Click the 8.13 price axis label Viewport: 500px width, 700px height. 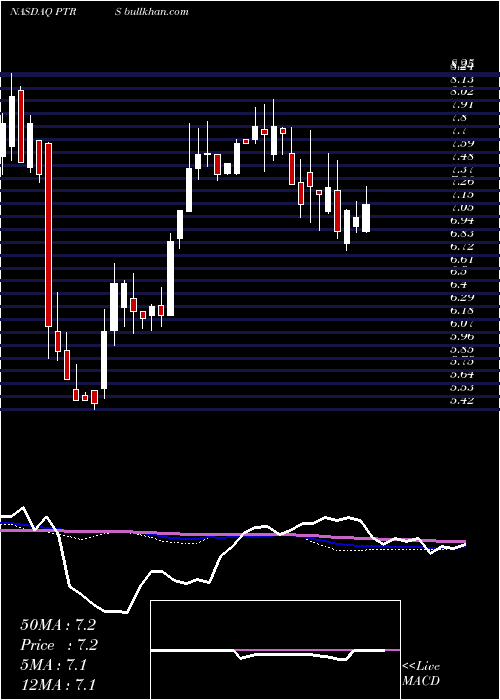point(462,79)
